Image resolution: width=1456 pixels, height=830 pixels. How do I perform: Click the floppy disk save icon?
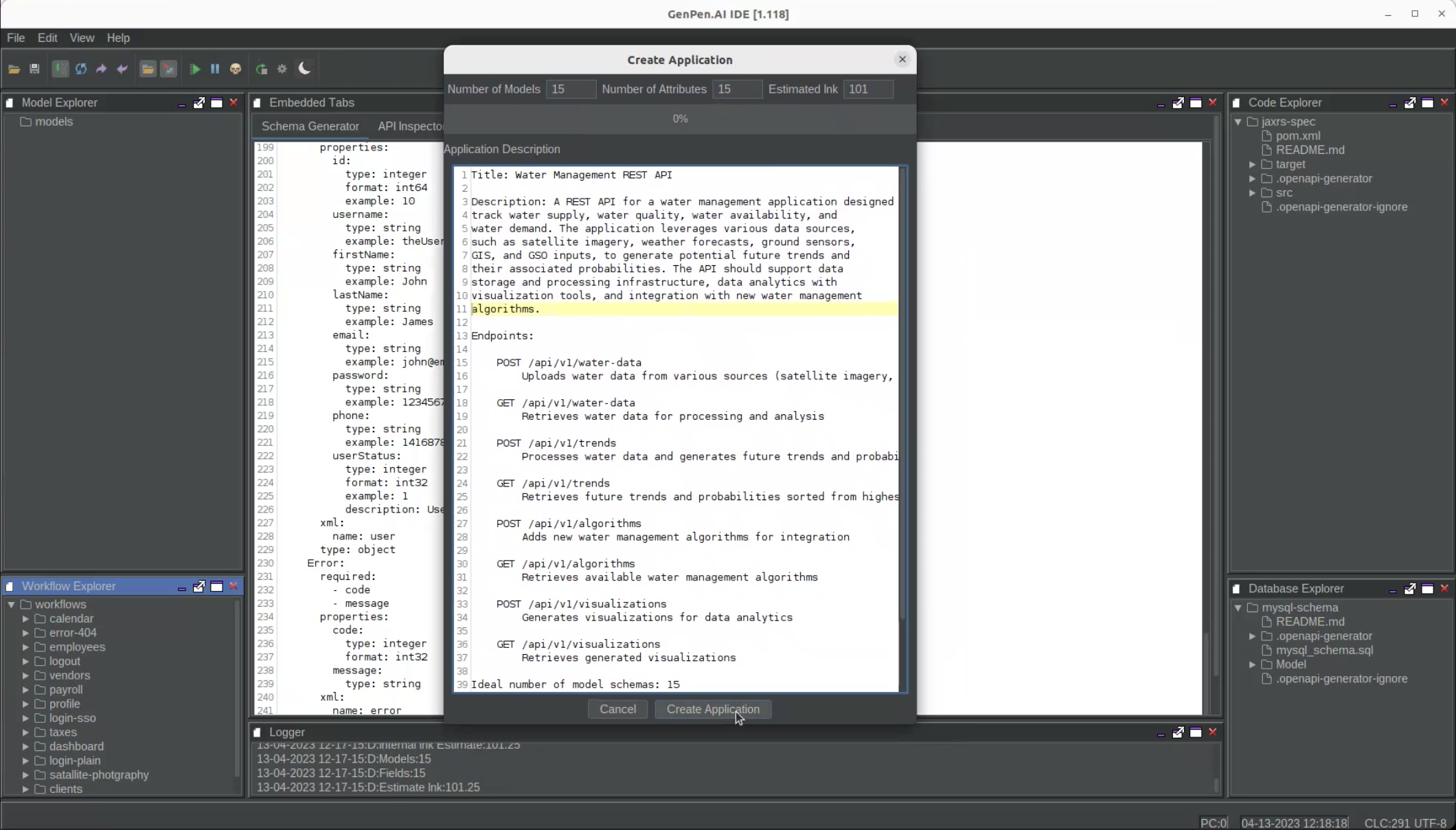(x=34, y=69)
